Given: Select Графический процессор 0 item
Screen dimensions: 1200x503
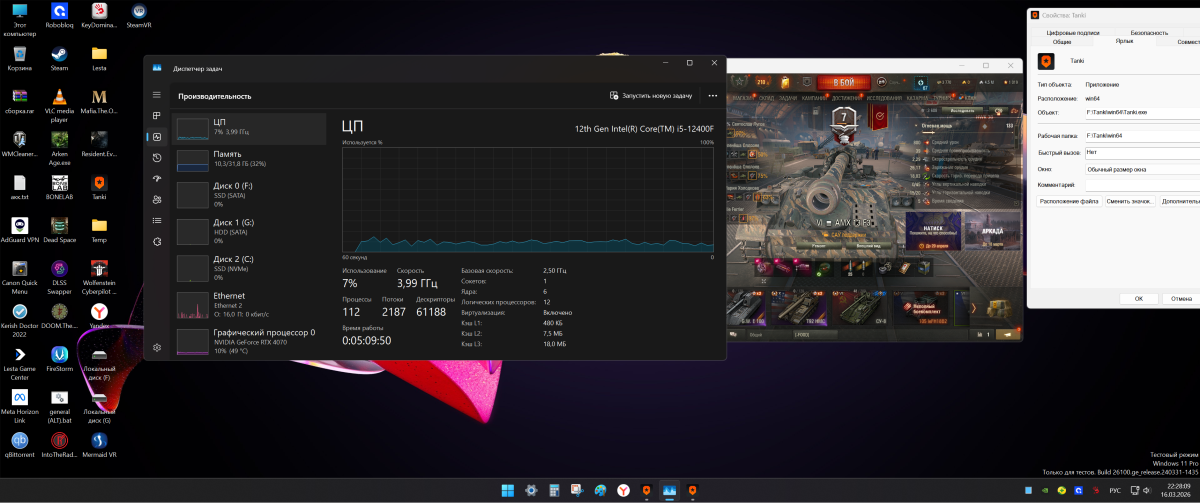Looking at the screenshot, I should pos(249,340).
